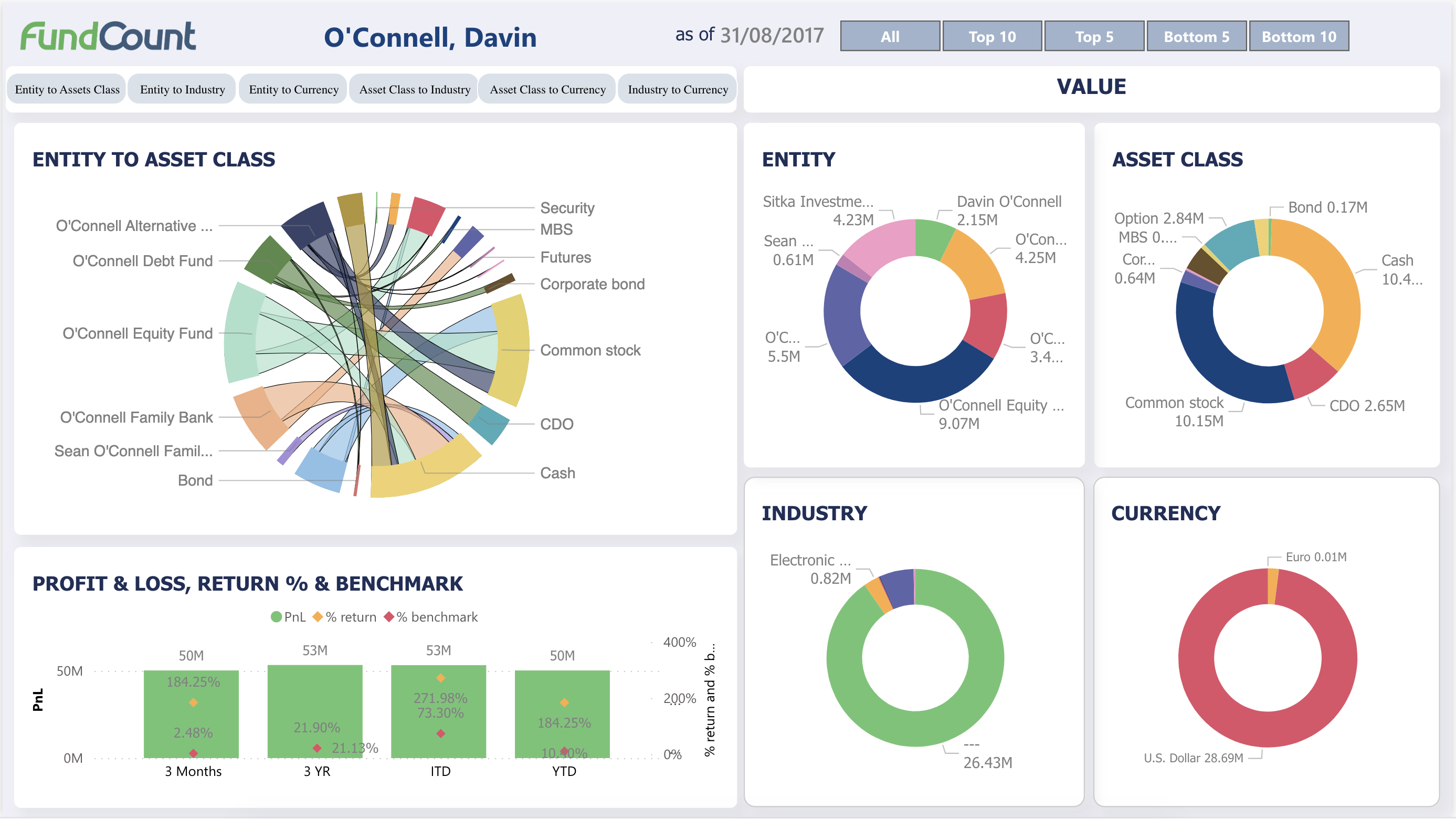Select the purple O'C... 5.5M entity slice
1456x819 pixels.
pyautogui.click(x=844, y=317)
